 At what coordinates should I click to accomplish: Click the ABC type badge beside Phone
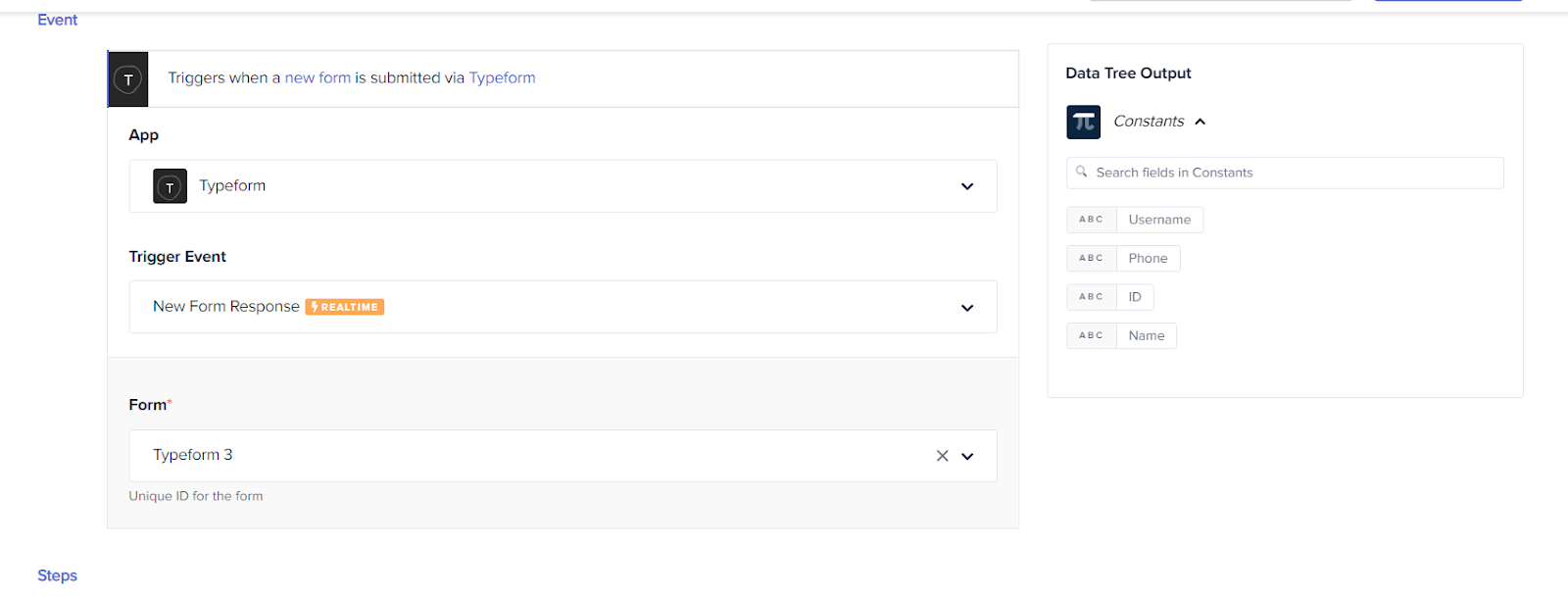pos(1091,258)
